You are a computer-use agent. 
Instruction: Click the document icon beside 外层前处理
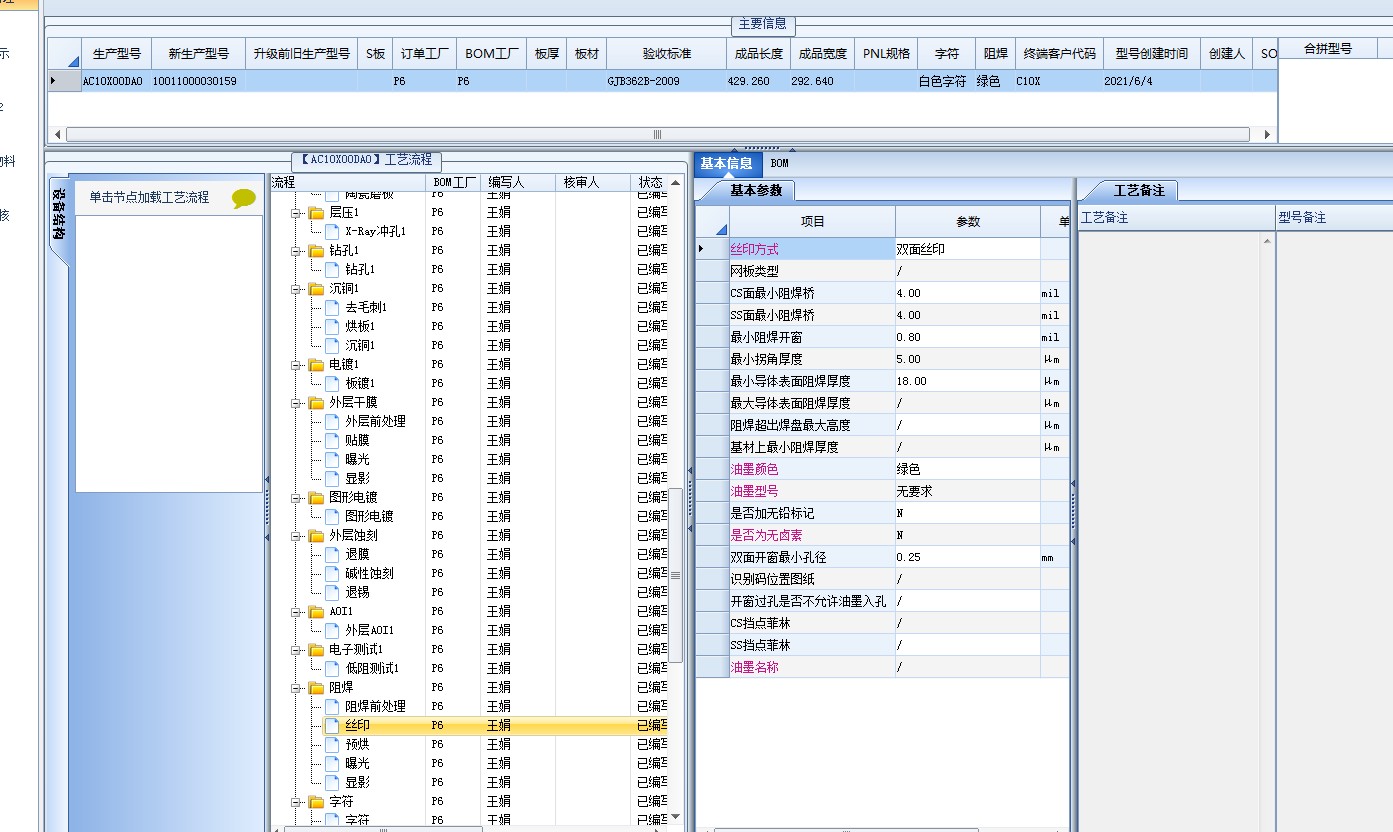[x=333, y=421]
